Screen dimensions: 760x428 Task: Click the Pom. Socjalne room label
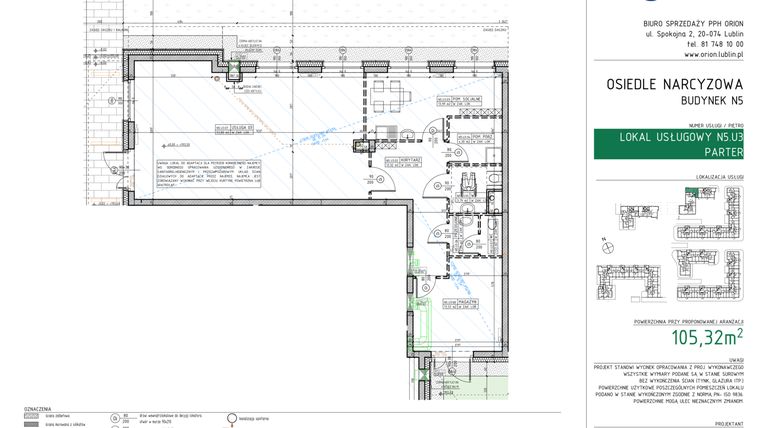pyautogui.click(x=468, y=100)
